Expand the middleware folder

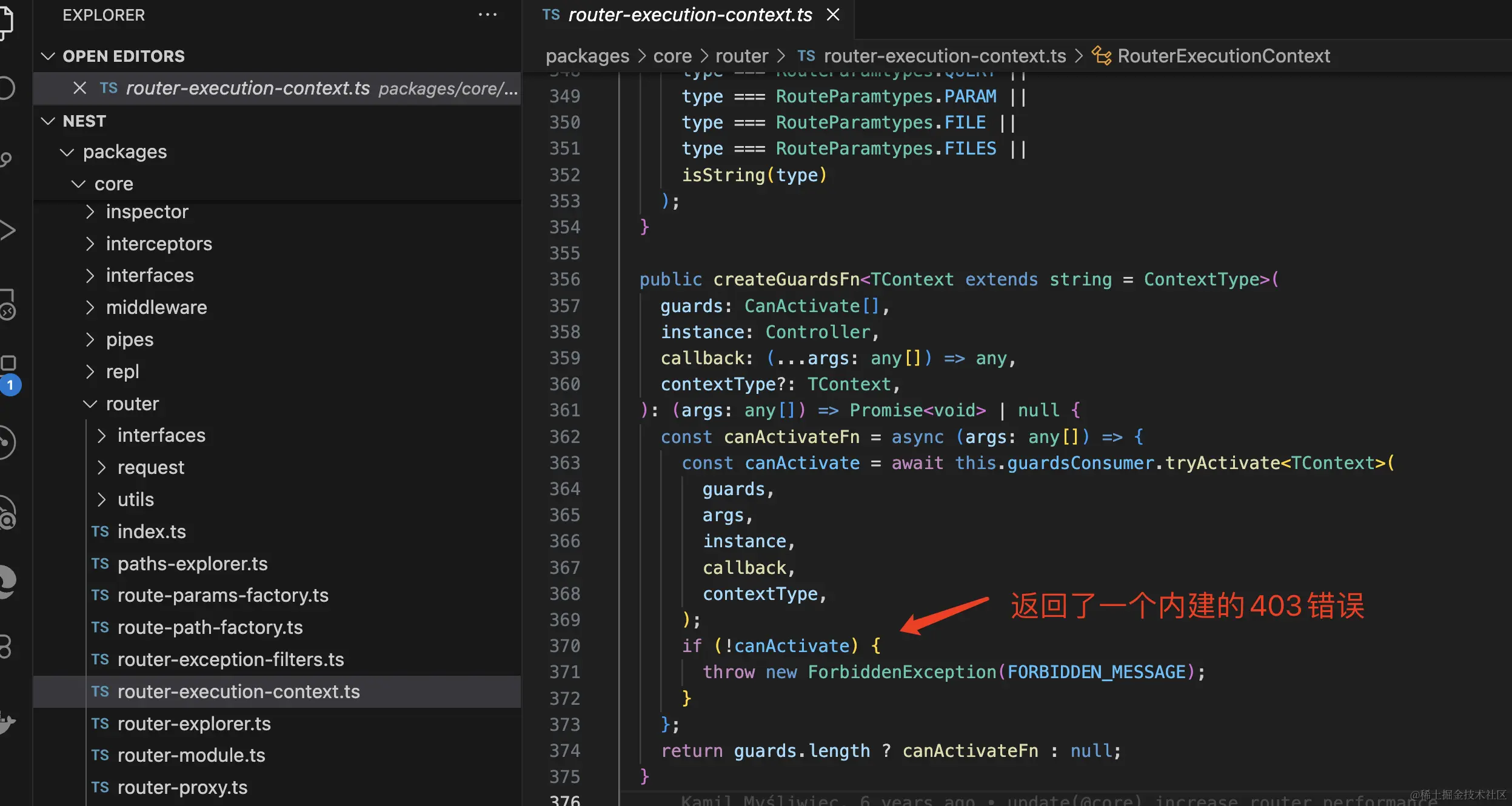(x=90, y=308)
